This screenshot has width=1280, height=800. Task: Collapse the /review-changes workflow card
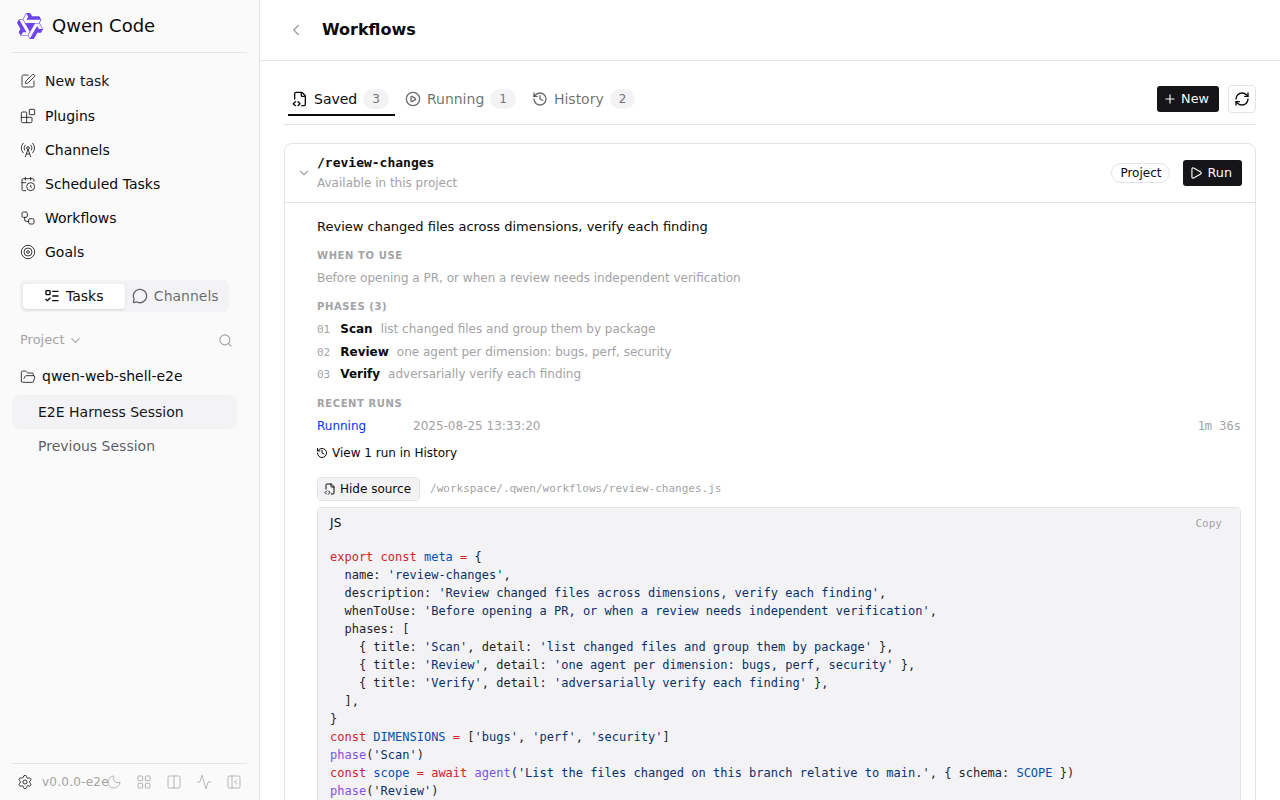tap(304, 173)
